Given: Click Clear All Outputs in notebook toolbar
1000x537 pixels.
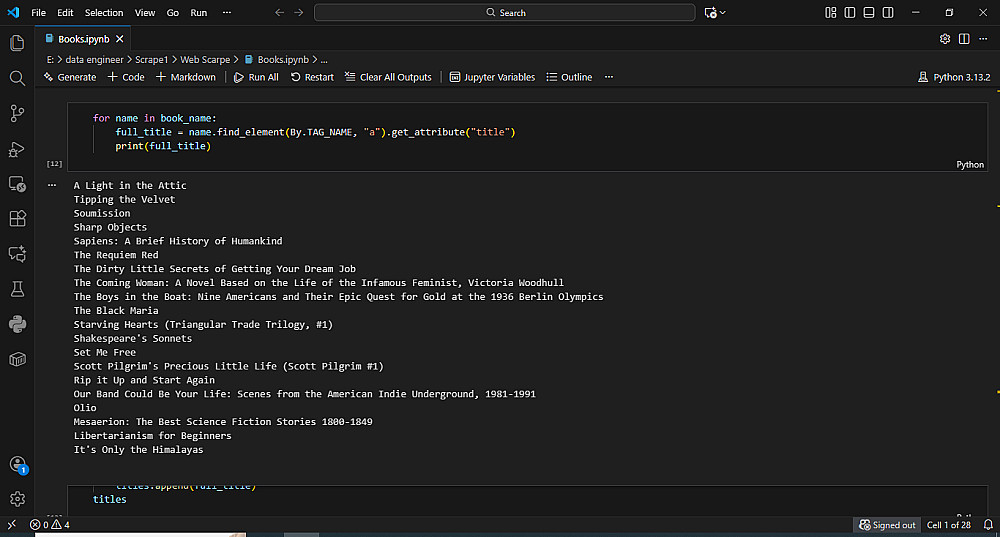Looking at the screenshot, I should 388,77.
